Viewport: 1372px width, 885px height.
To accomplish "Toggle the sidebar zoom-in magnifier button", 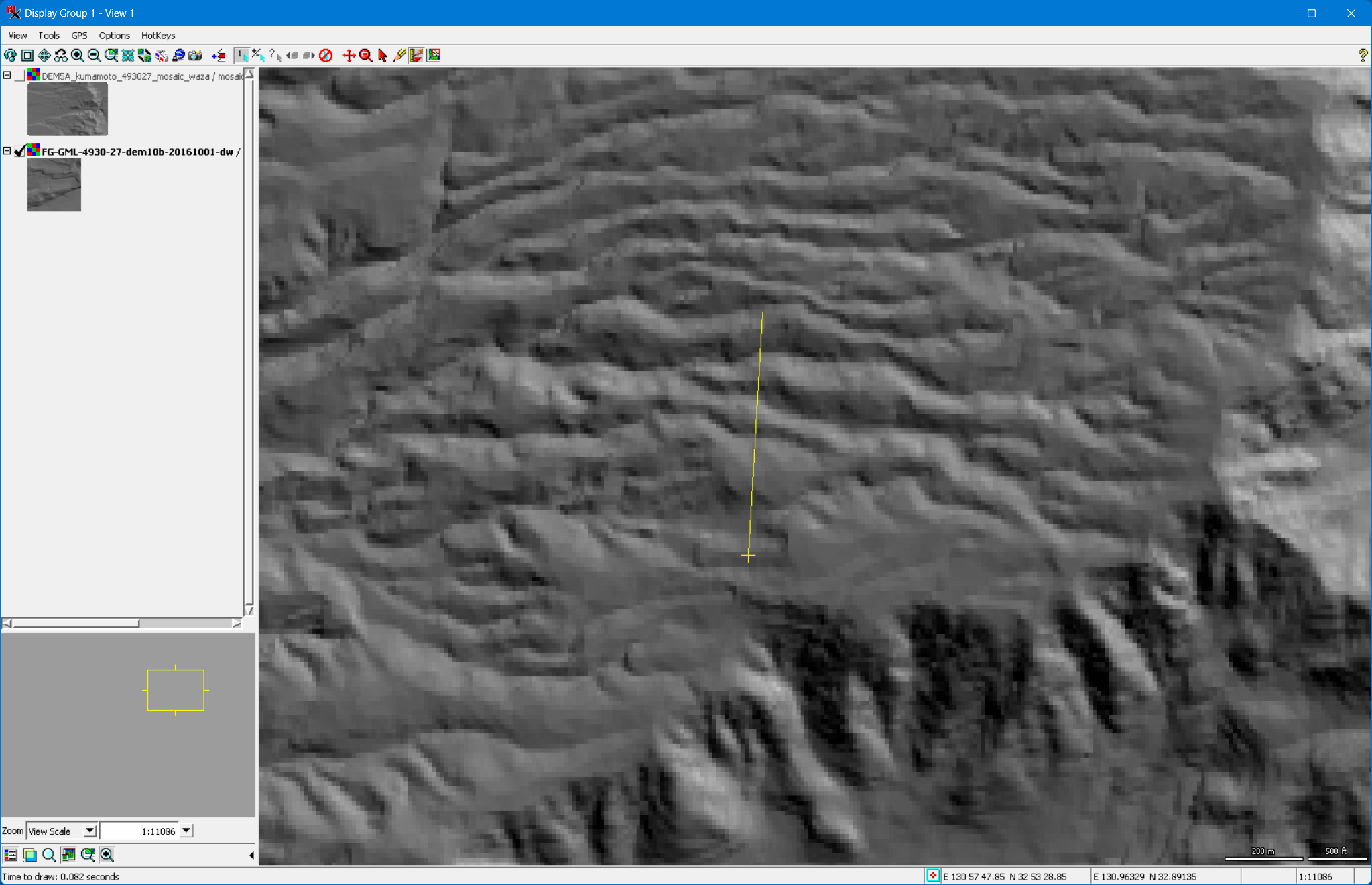I will pos(107,855).
